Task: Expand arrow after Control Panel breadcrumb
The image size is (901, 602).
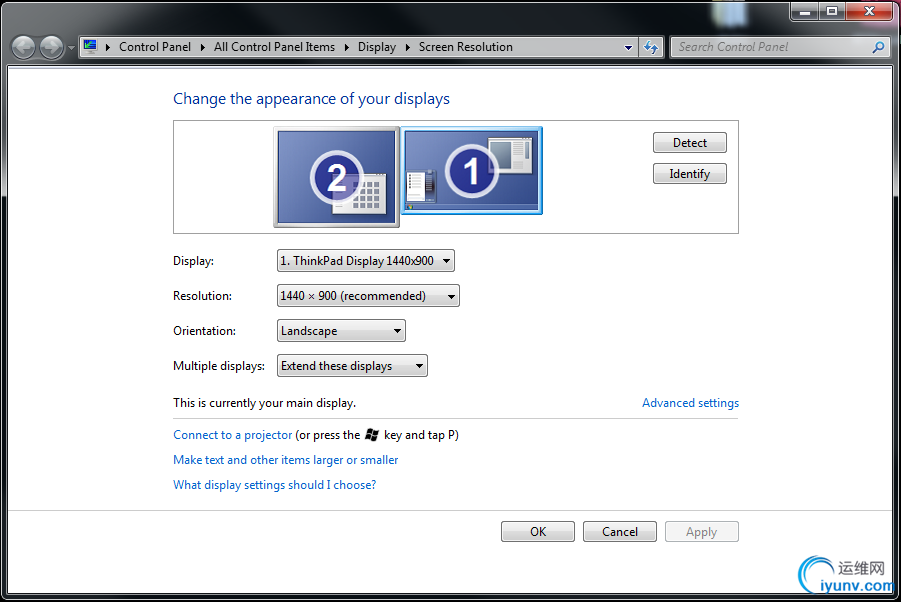Action: click(203, 47)
